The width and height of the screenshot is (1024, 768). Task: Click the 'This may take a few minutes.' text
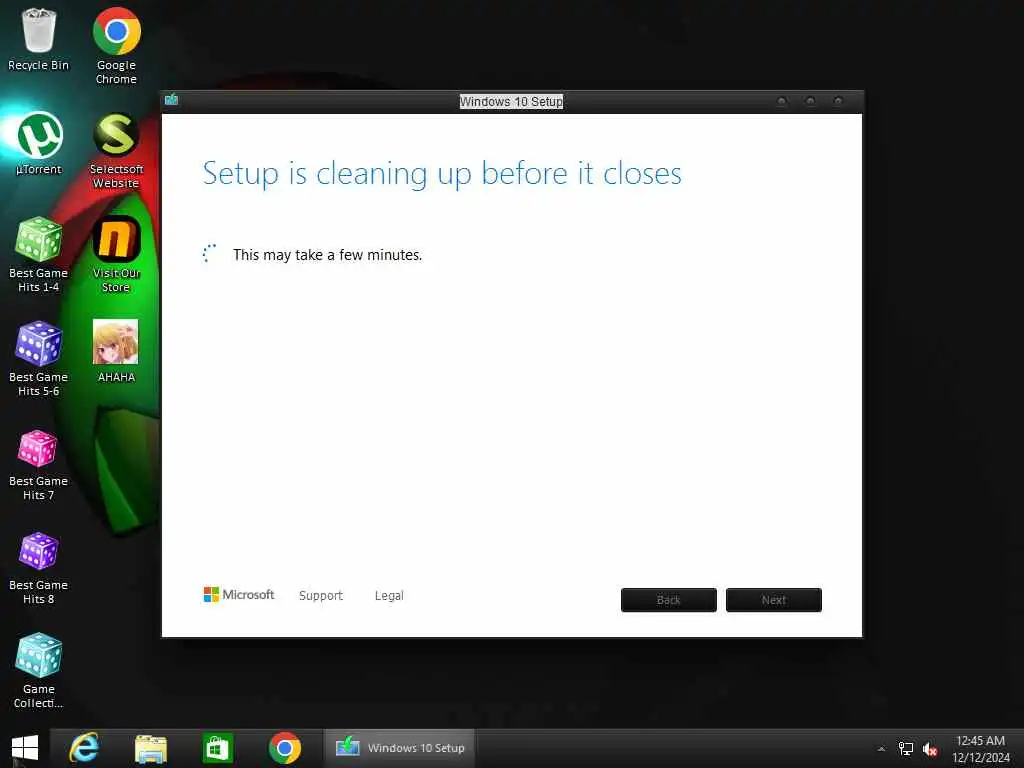tap(327, 255)
